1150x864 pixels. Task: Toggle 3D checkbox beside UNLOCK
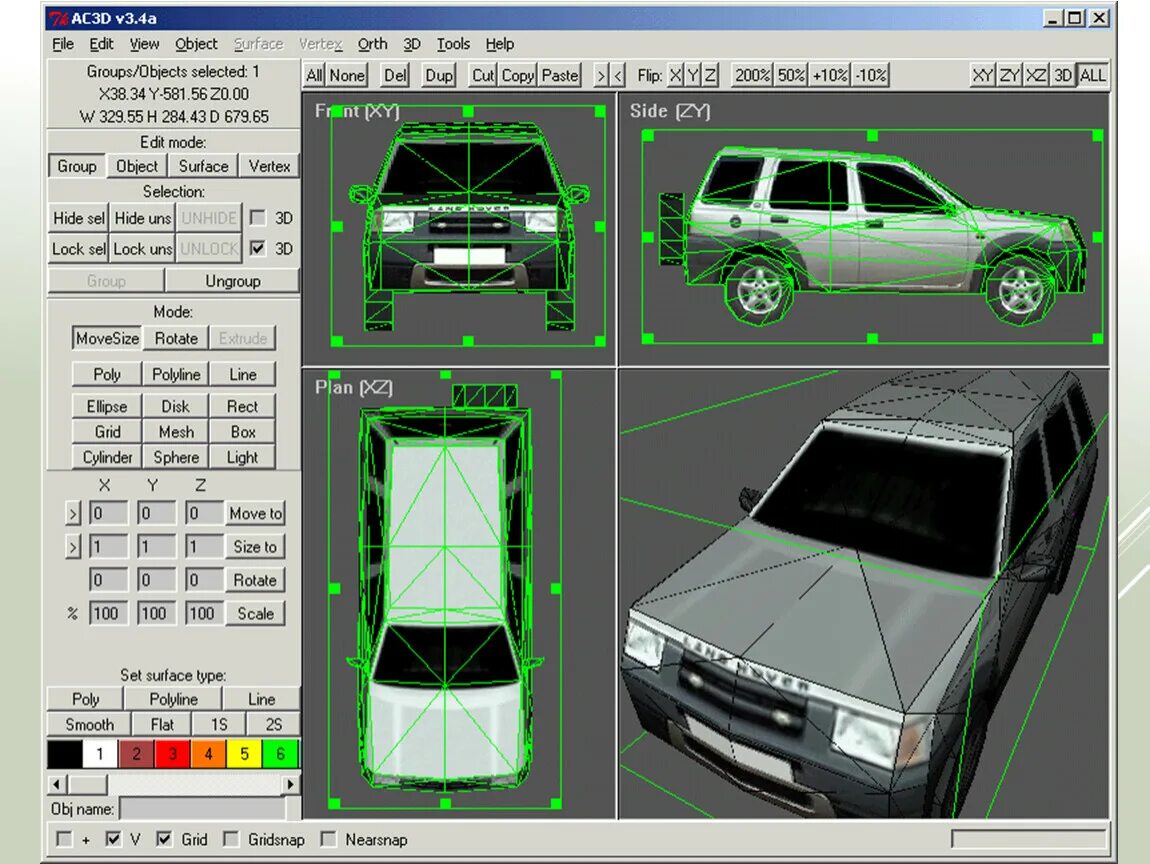[x=257, y=249]
